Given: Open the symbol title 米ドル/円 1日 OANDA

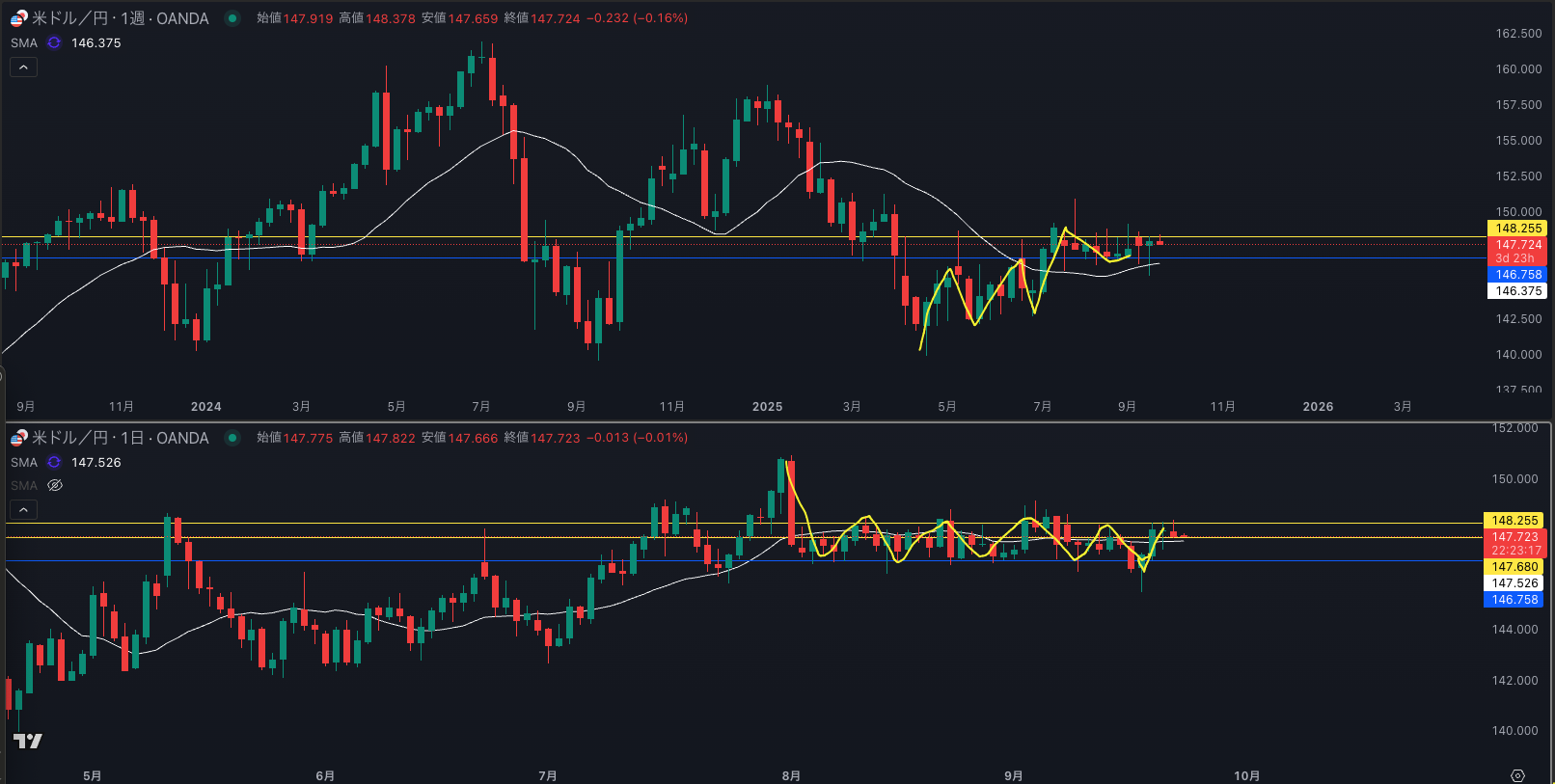Looking at the screenshot, I should pos(121,438).
